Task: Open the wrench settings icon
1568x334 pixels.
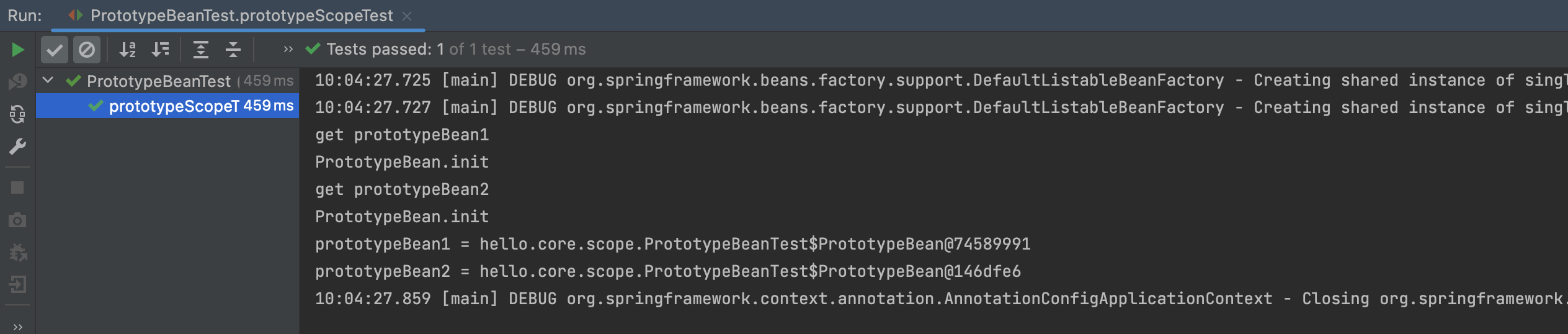Action: click(x=17, y=147)
